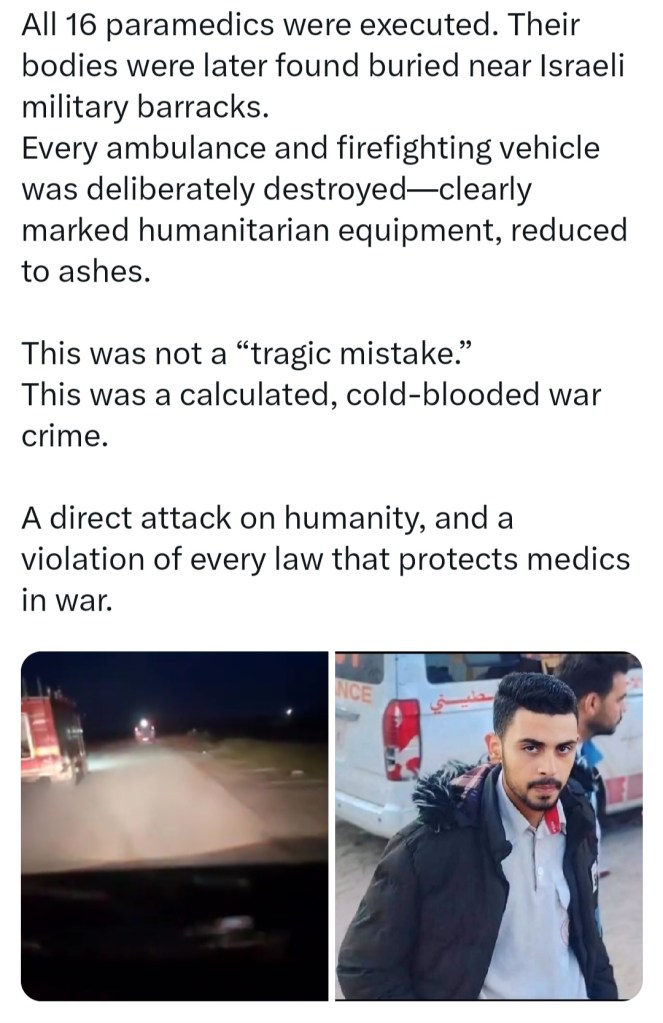Click the "NCE" lettering on ambulance window
Viewport: 663px width, 1023px height.
pos(356,693)
